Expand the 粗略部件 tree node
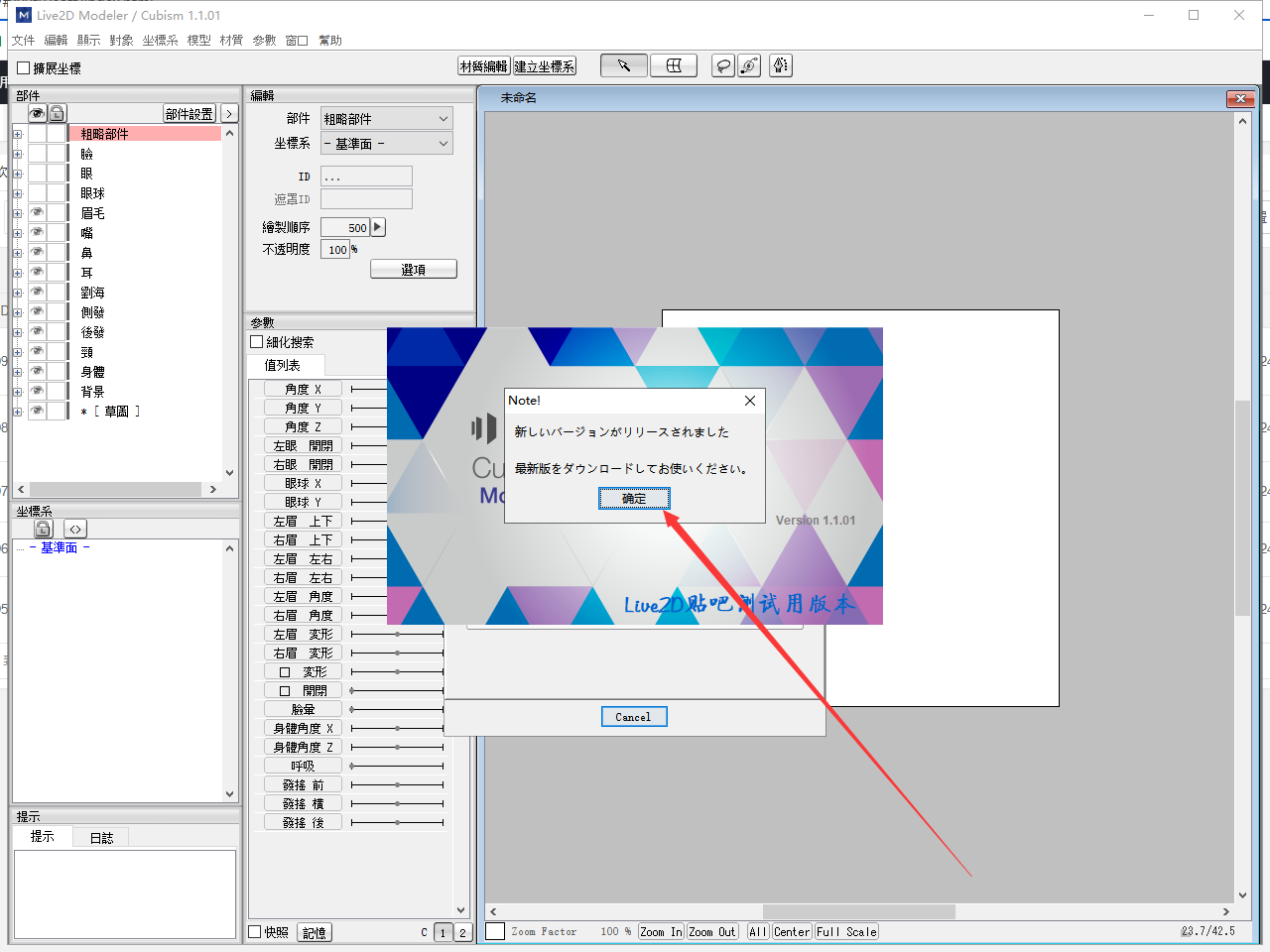The height and width of the screenshot is (952, 1270). [x=17, y=134]
